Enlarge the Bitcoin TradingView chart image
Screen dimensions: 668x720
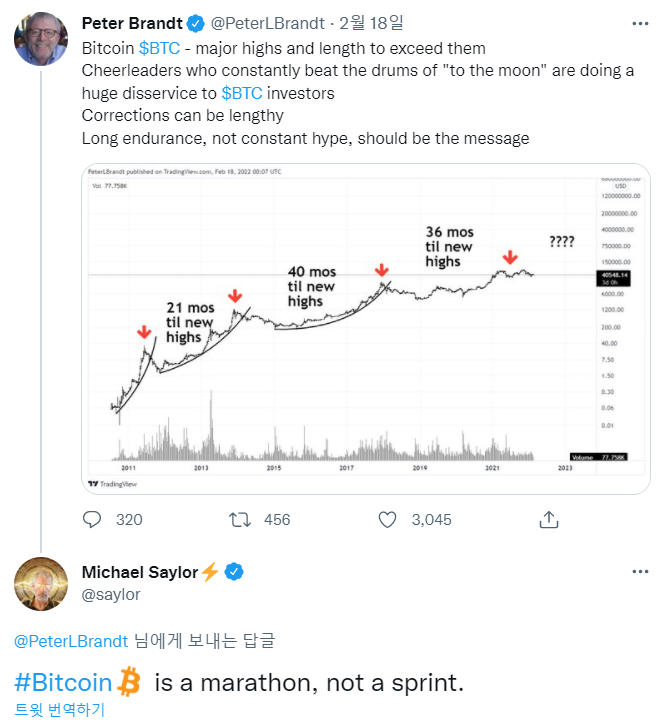click(x=366, y=329)
